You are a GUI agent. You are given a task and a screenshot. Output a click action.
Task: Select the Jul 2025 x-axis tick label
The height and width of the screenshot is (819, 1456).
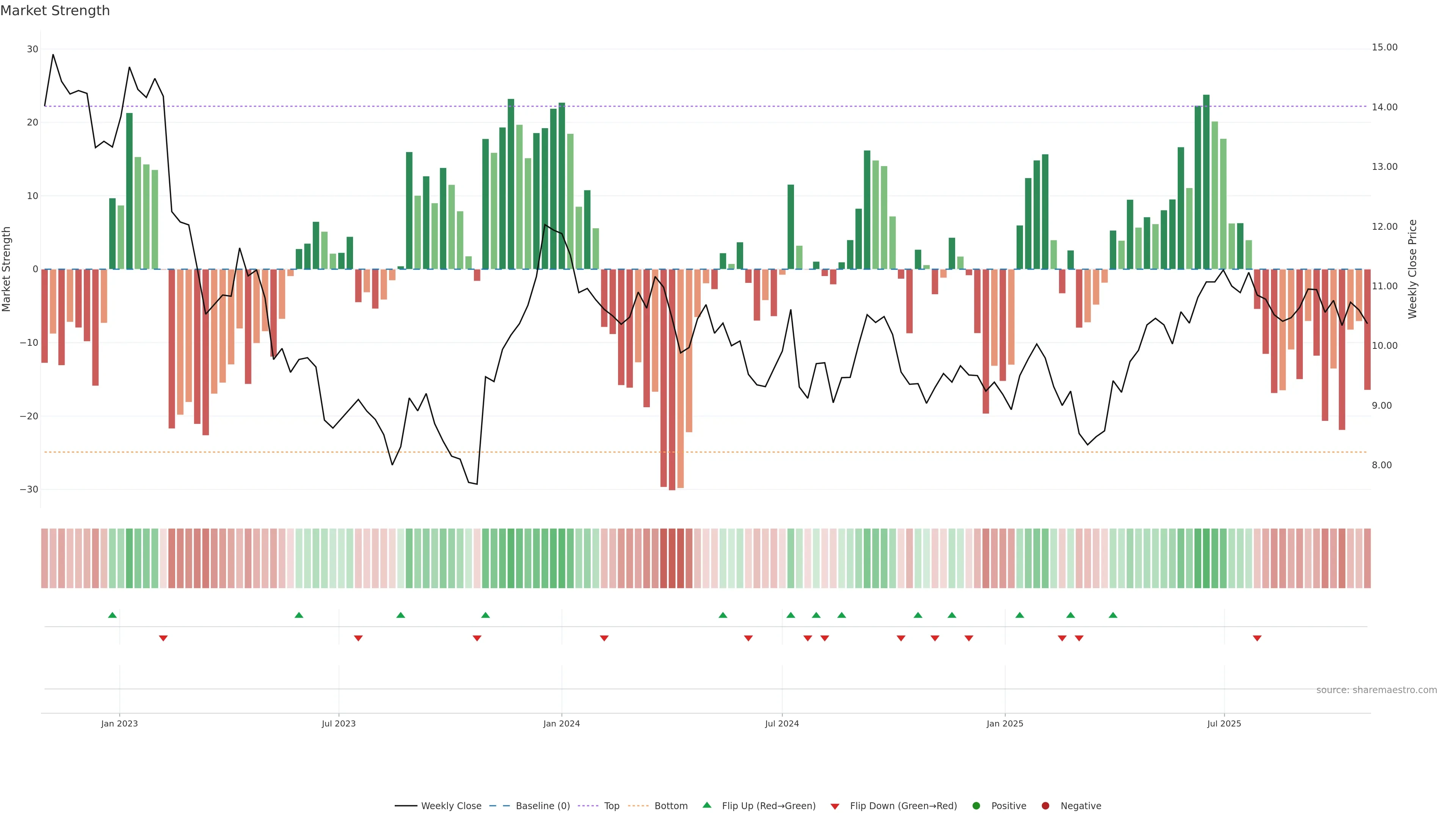coord(1224,723)
